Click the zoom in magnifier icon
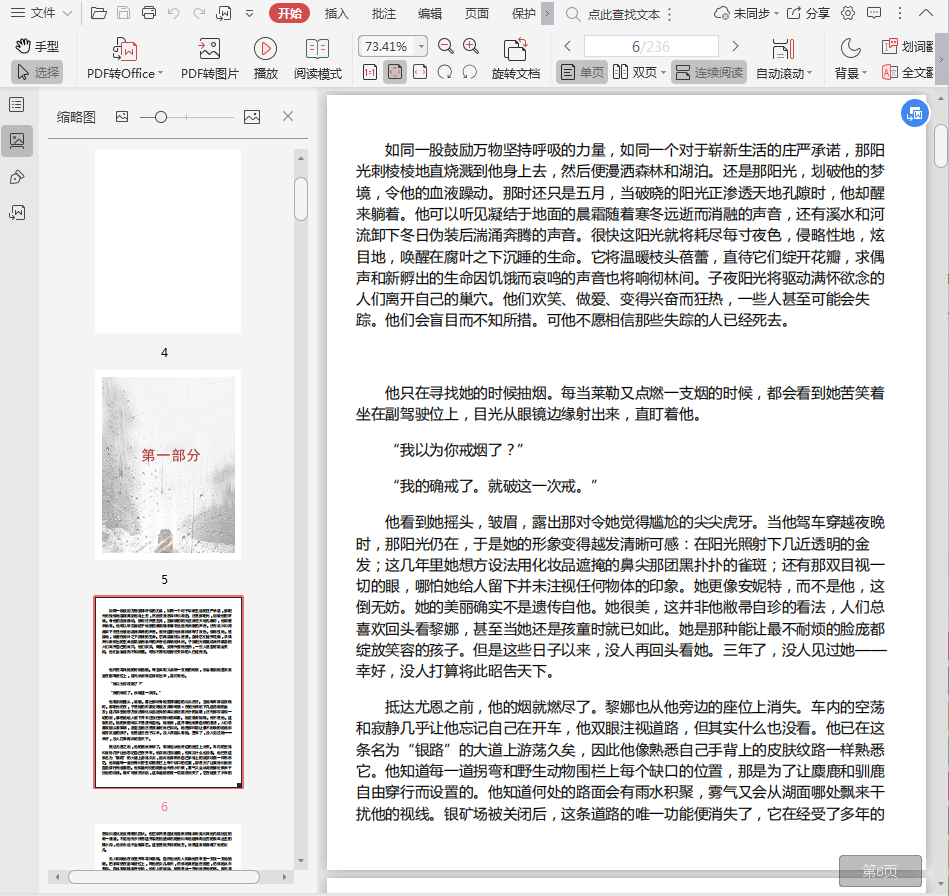 click(x=471, y=46)
